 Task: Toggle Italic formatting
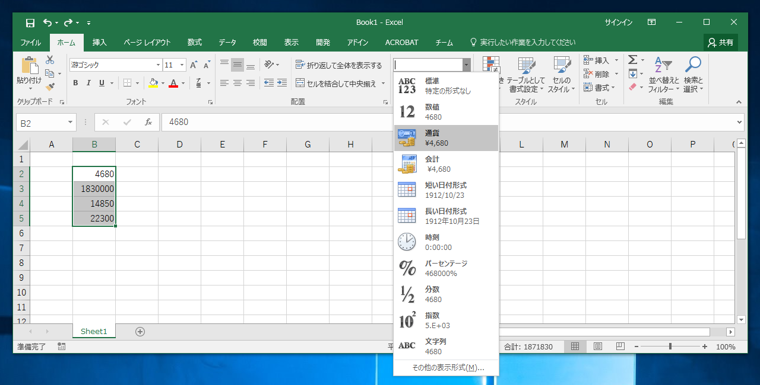pyautogui.click(x=89, y=83)
